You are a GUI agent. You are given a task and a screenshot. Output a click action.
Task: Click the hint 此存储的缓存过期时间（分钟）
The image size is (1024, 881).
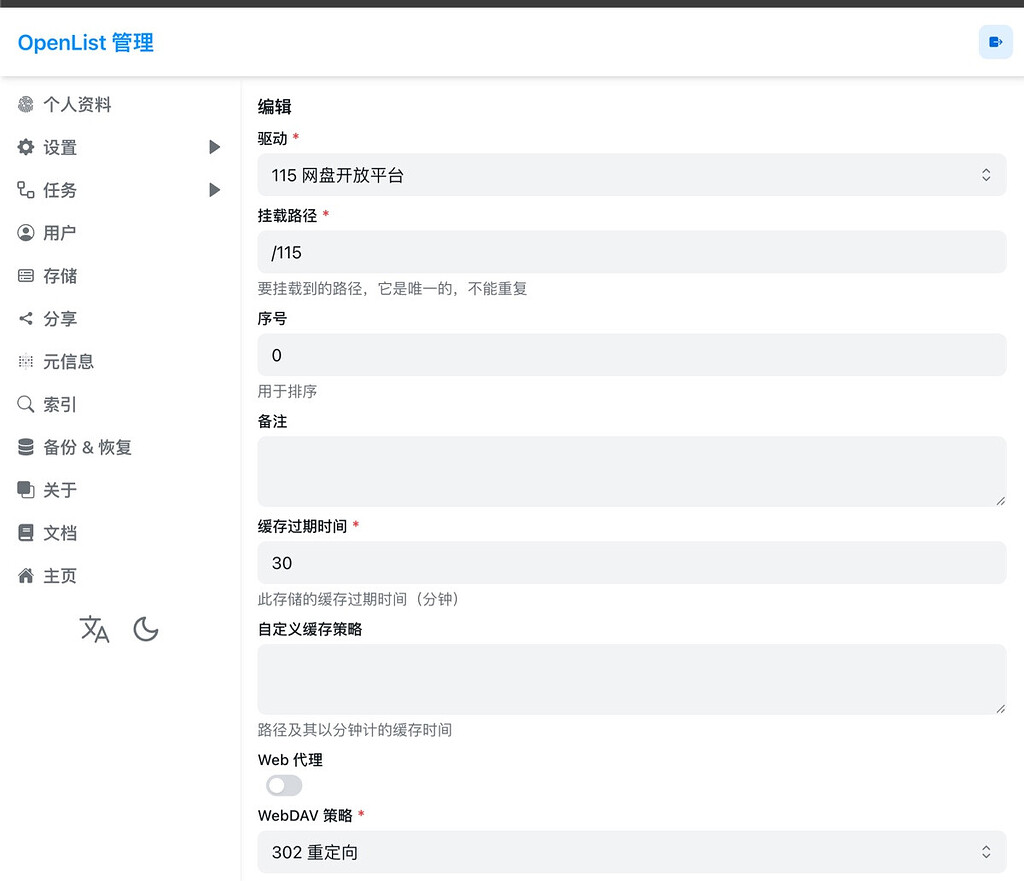[x=360, y=599]
